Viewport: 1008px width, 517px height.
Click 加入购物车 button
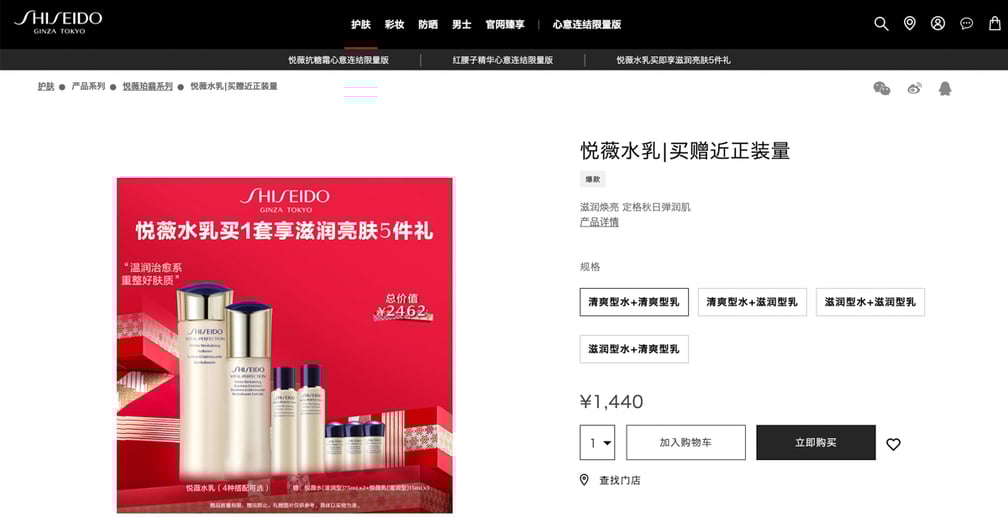coord(686,442)
